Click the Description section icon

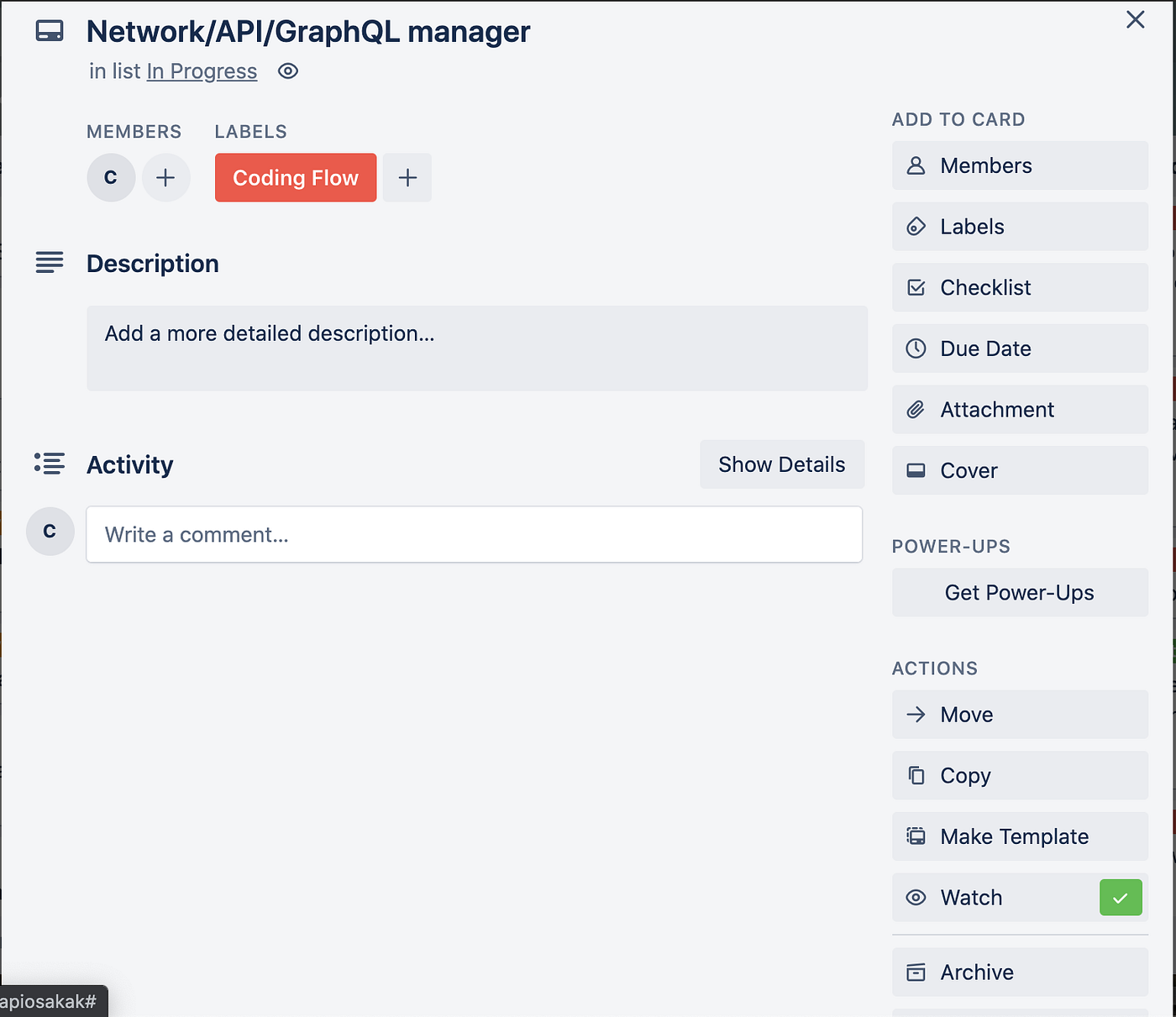point(50,263)
